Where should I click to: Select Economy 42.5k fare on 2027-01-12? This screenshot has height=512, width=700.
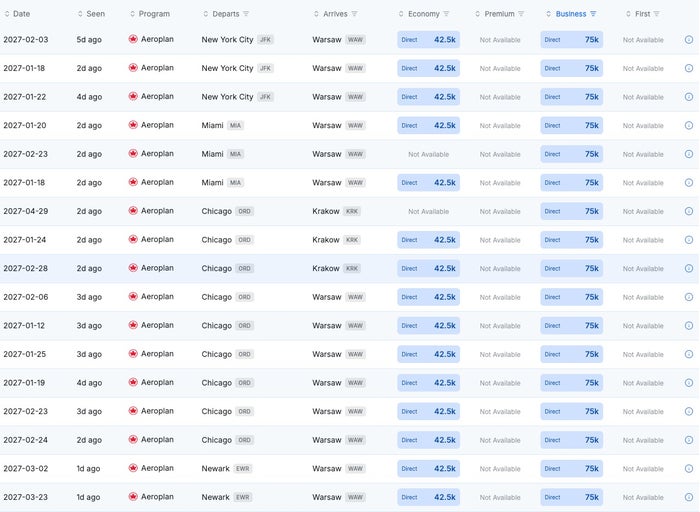pyautogui.click(x=429, y=325)
